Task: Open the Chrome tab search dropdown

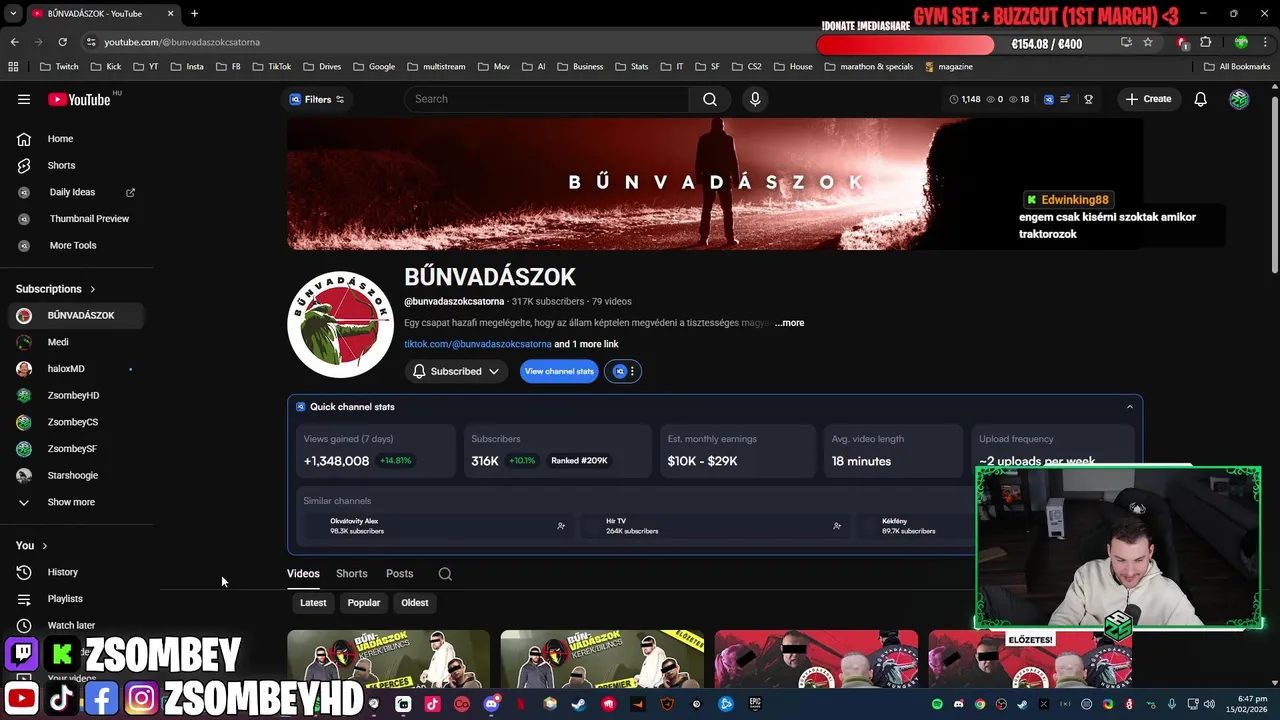Action: coord(13,14)
